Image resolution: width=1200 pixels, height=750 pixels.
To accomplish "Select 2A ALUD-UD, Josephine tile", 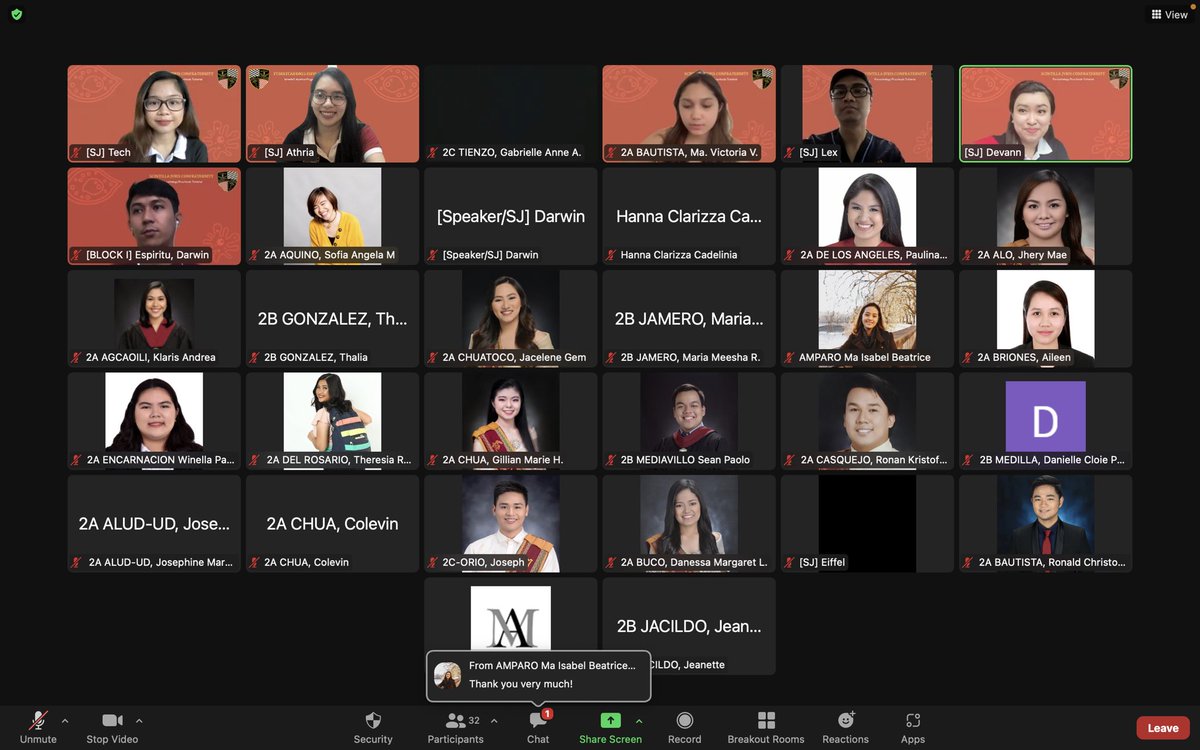I will [154, 524].
